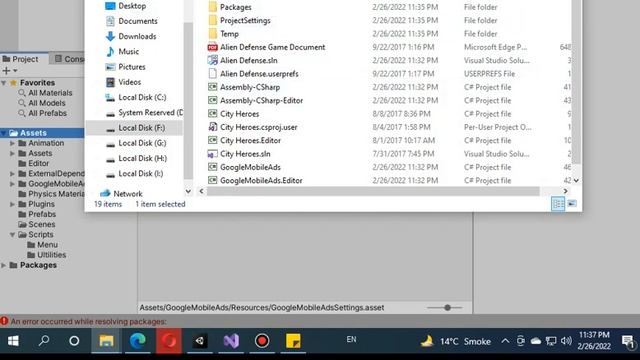Select Local Disk (C:) drive
This screenshot has width=640, height=360.
coord(142,98)
